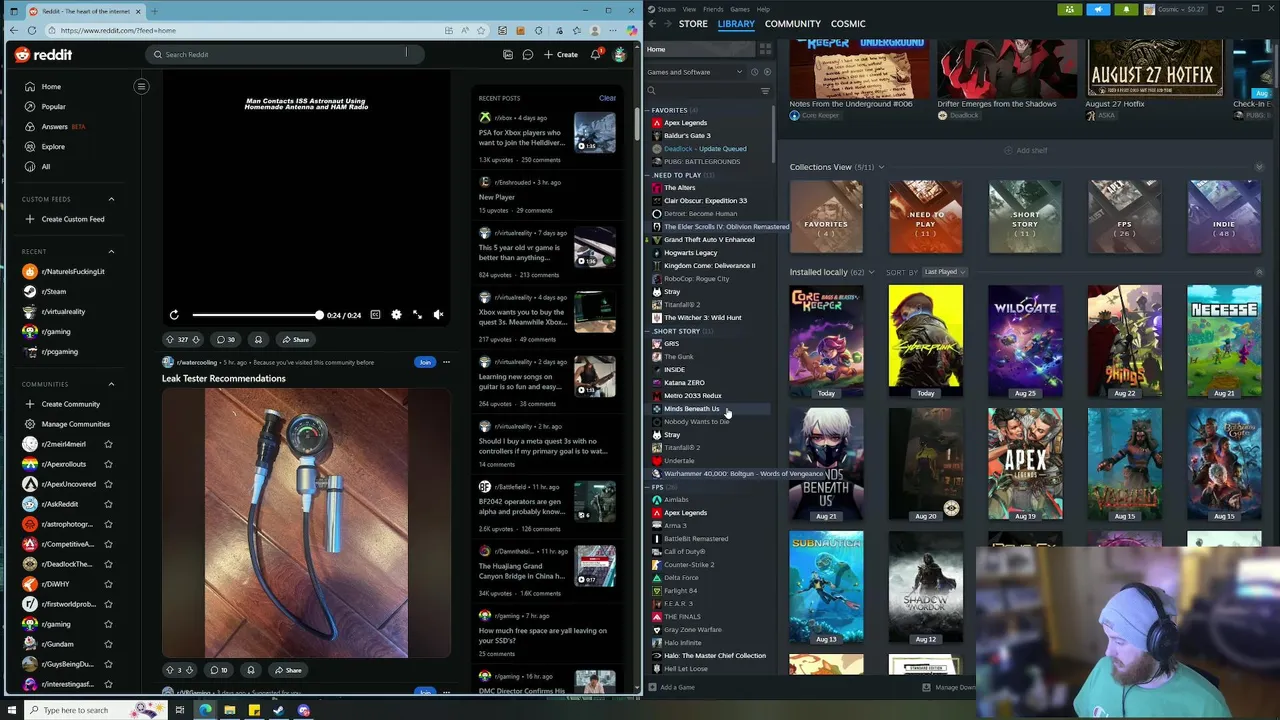Screen dimensions: 1280x720
Task: Open the Friends menu in Steam
Action: pyautogui.click(x=713, y=9)
